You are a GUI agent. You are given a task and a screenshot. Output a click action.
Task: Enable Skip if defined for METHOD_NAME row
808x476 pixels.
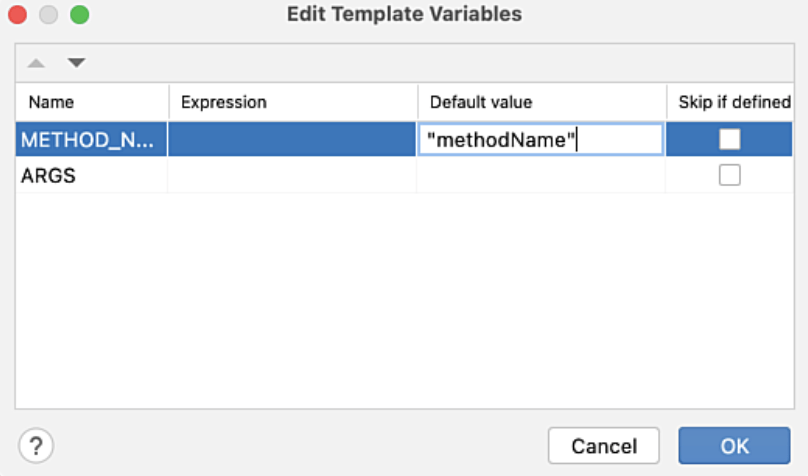730,139
